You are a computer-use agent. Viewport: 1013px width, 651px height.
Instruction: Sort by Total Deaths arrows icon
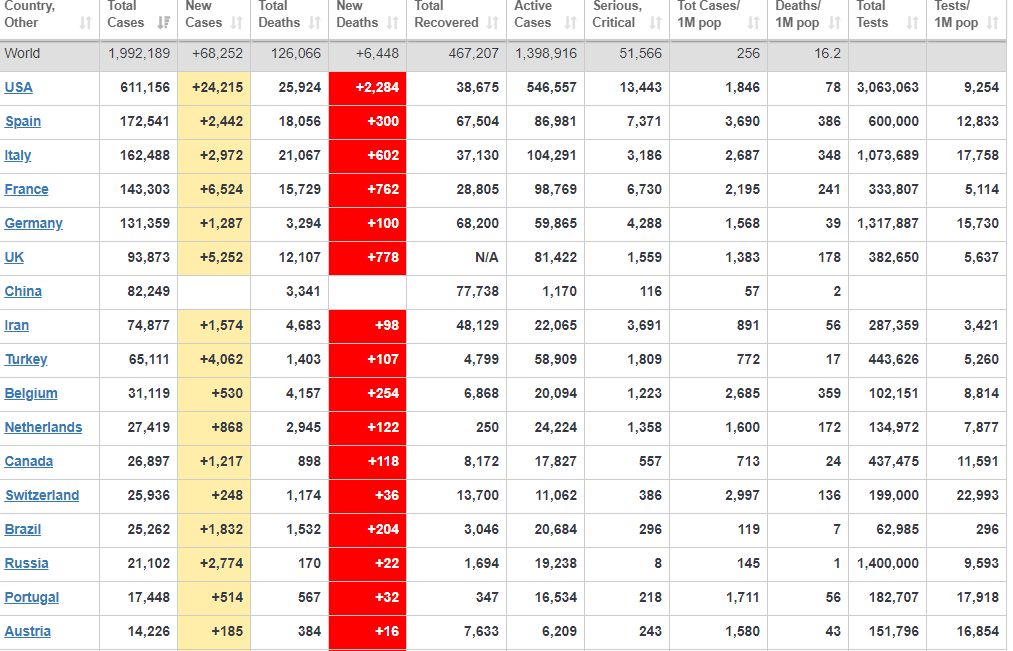315,22
